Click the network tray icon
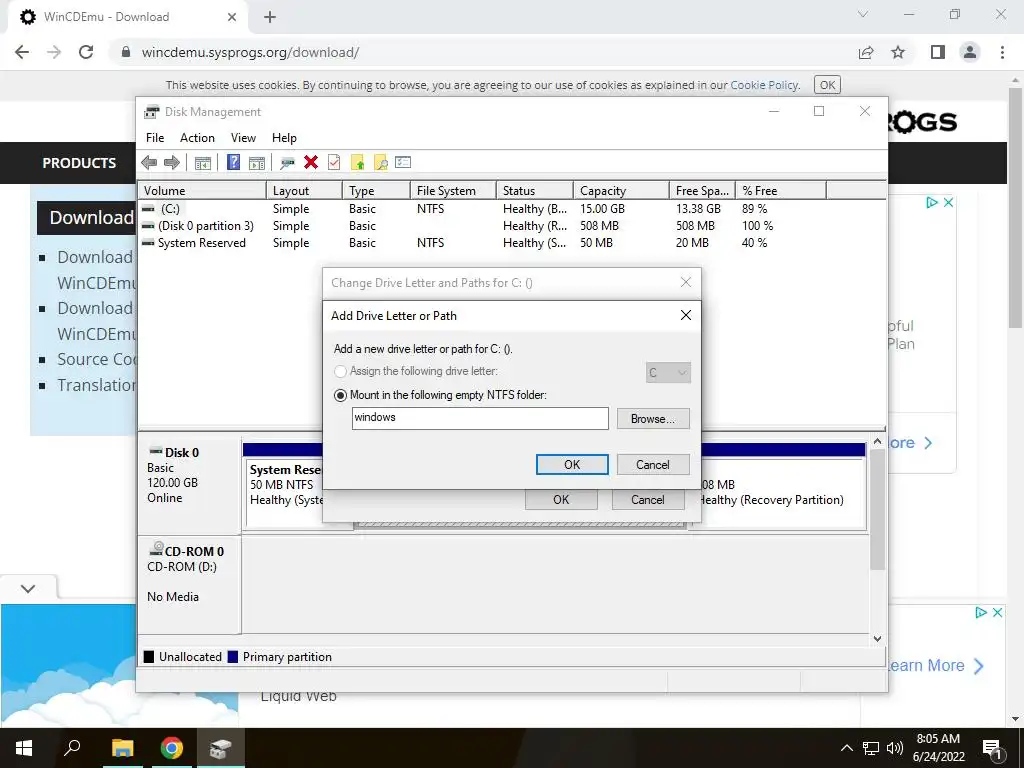The width and height of the screenshot is (1024, 768). point(871,748)
